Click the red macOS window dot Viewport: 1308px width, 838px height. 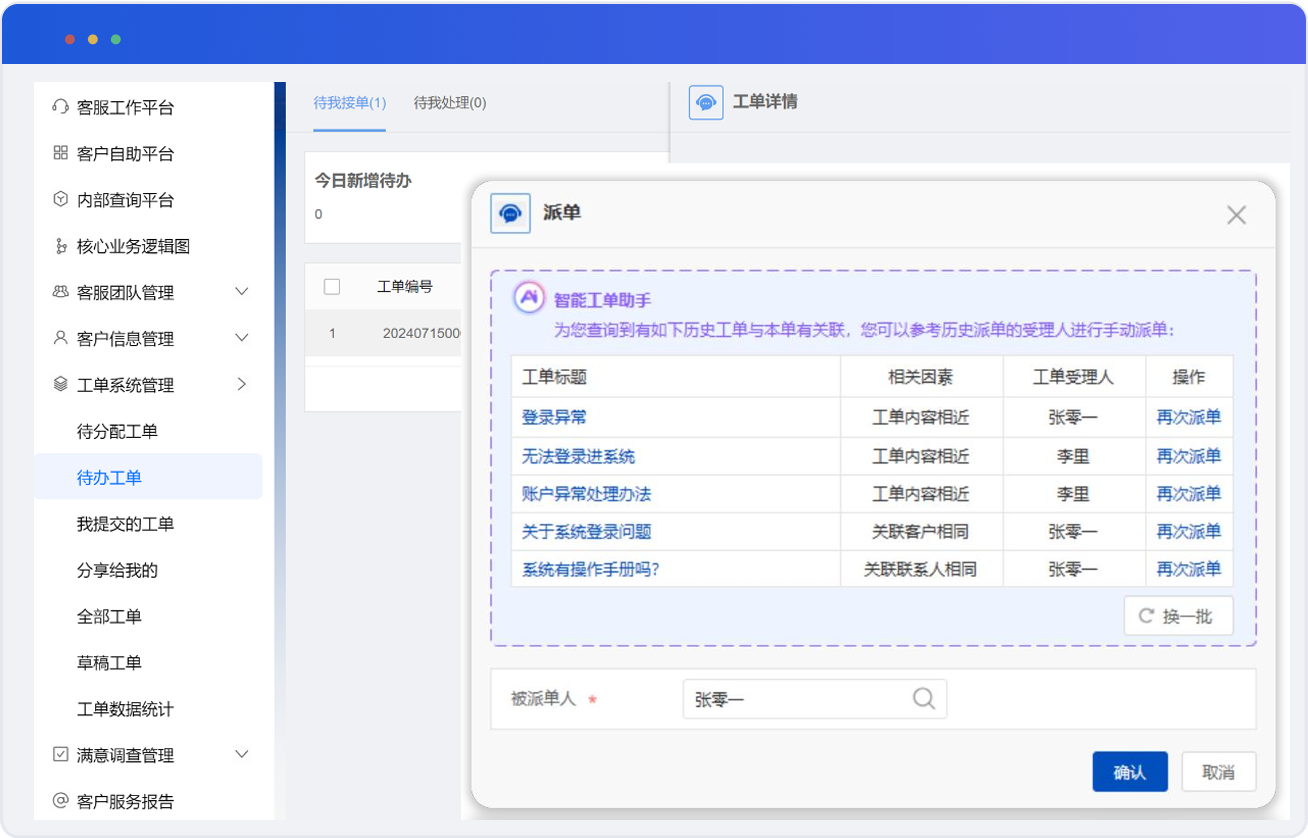point(70,39)
